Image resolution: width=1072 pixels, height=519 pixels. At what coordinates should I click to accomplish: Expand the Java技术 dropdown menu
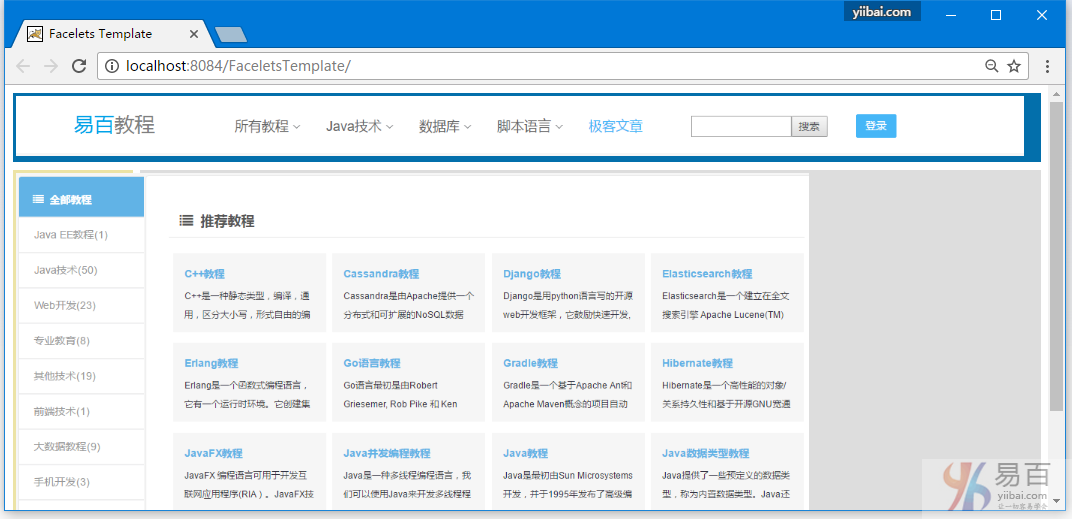(359, 126)
